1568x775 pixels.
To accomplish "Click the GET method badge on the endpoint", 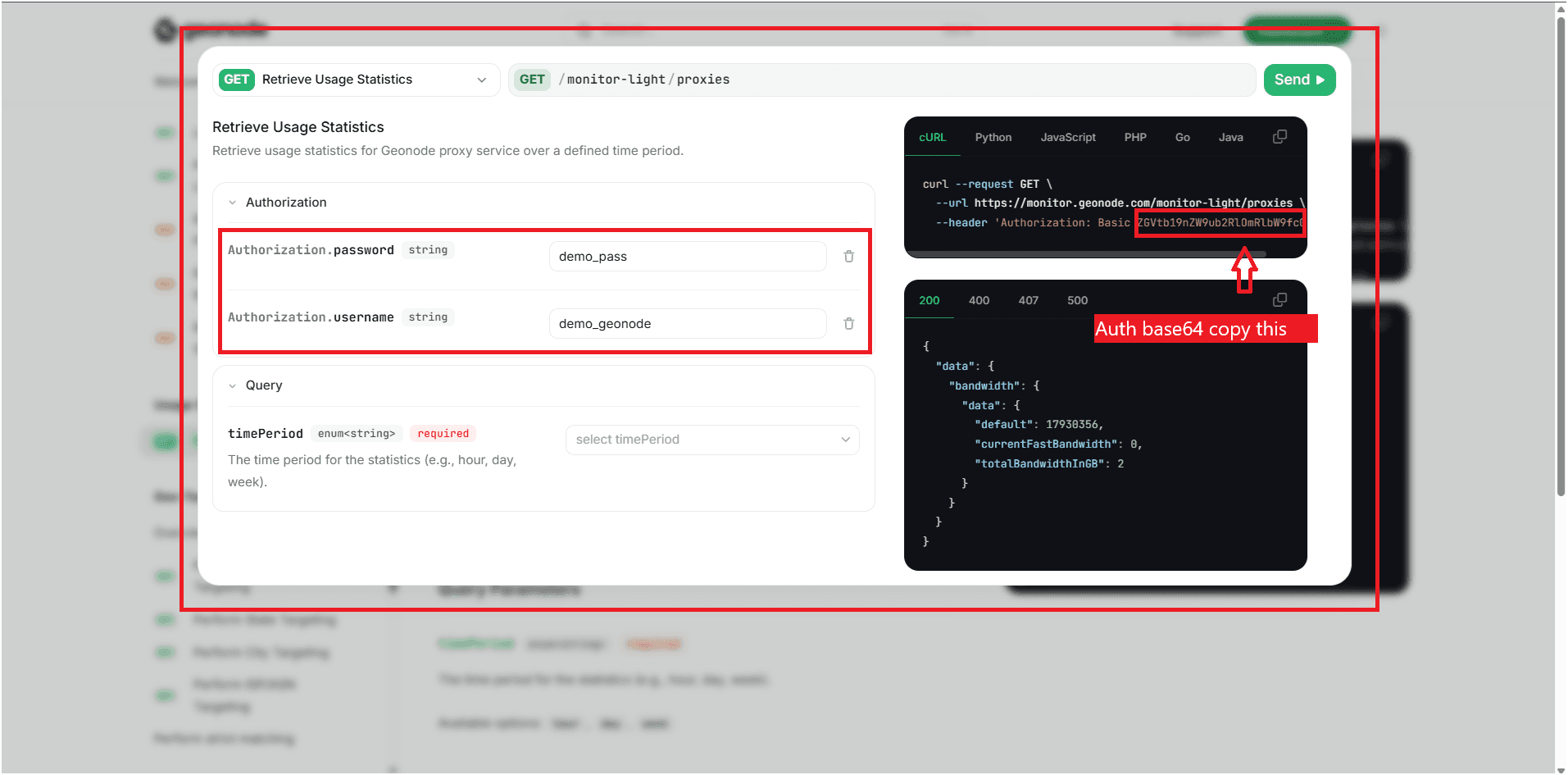I will pos(532,79).
